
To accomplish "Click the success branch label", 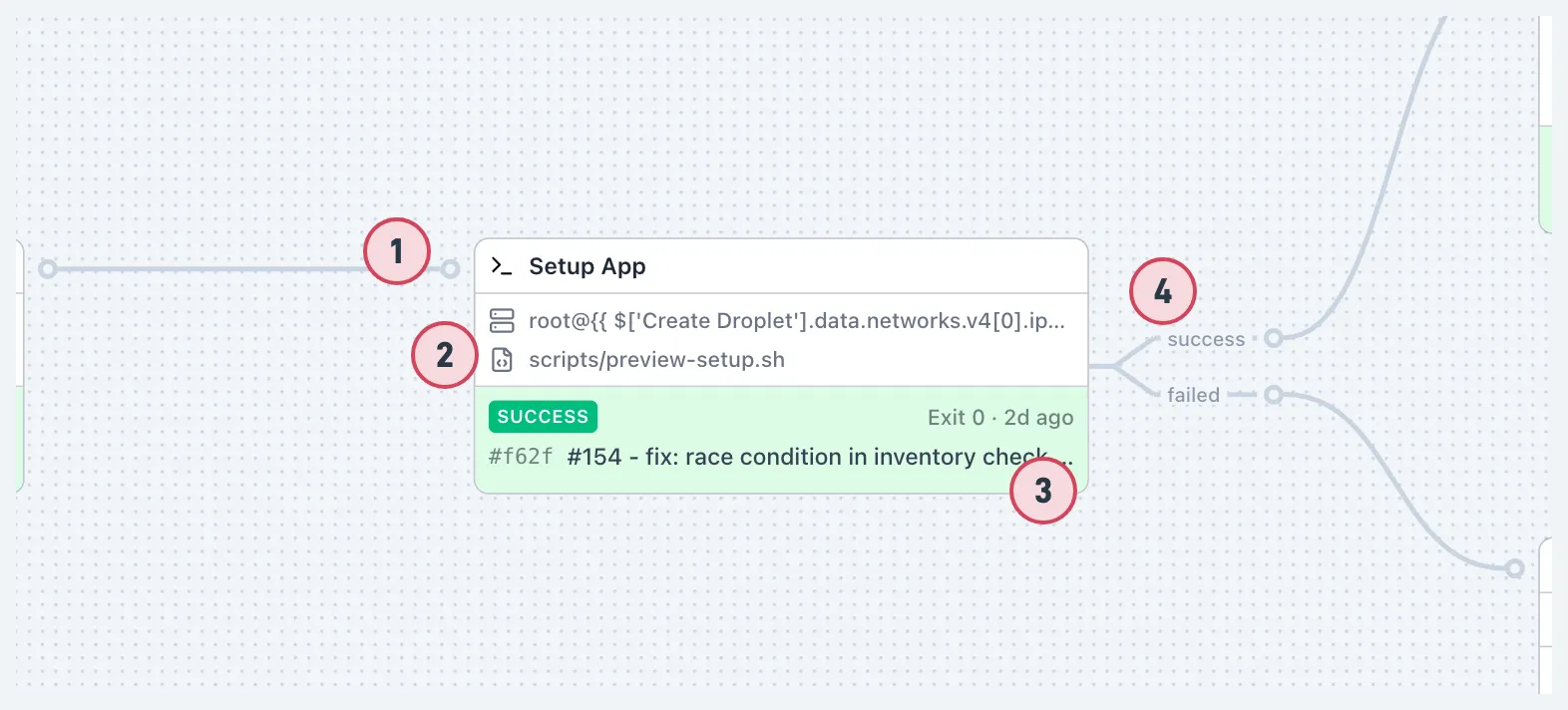I will [x=1206, y=339].
